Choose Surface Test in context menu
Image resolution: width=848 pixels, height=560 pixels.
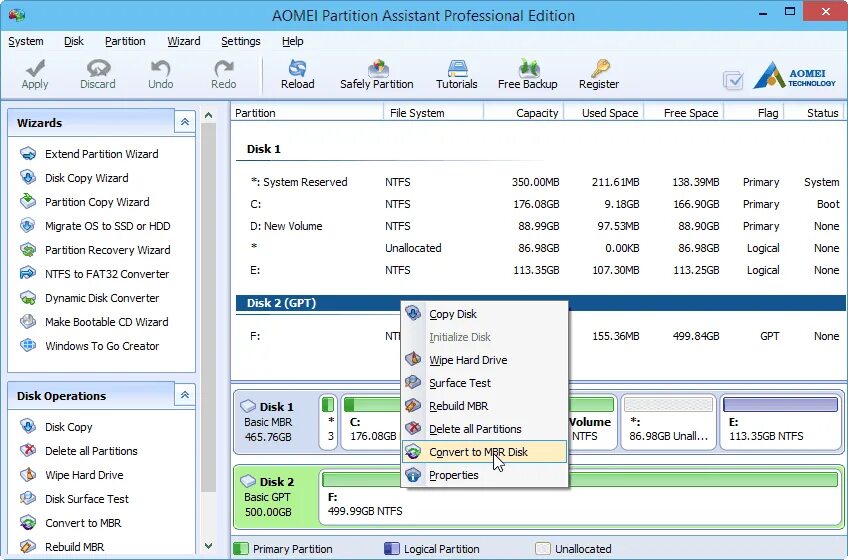click(x=485, y=383)
